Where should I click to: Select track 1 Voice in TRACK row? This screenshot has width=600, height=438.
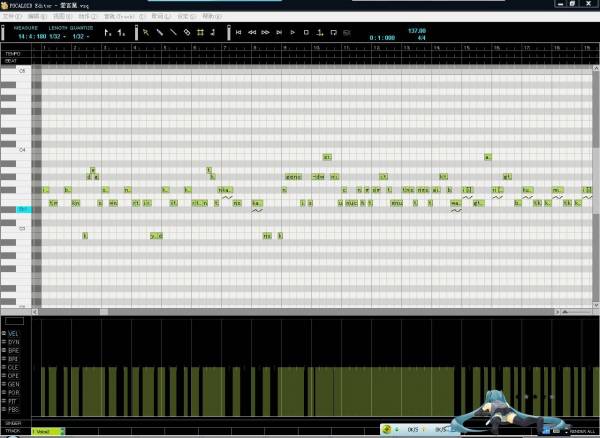click(x=46, y=431)
